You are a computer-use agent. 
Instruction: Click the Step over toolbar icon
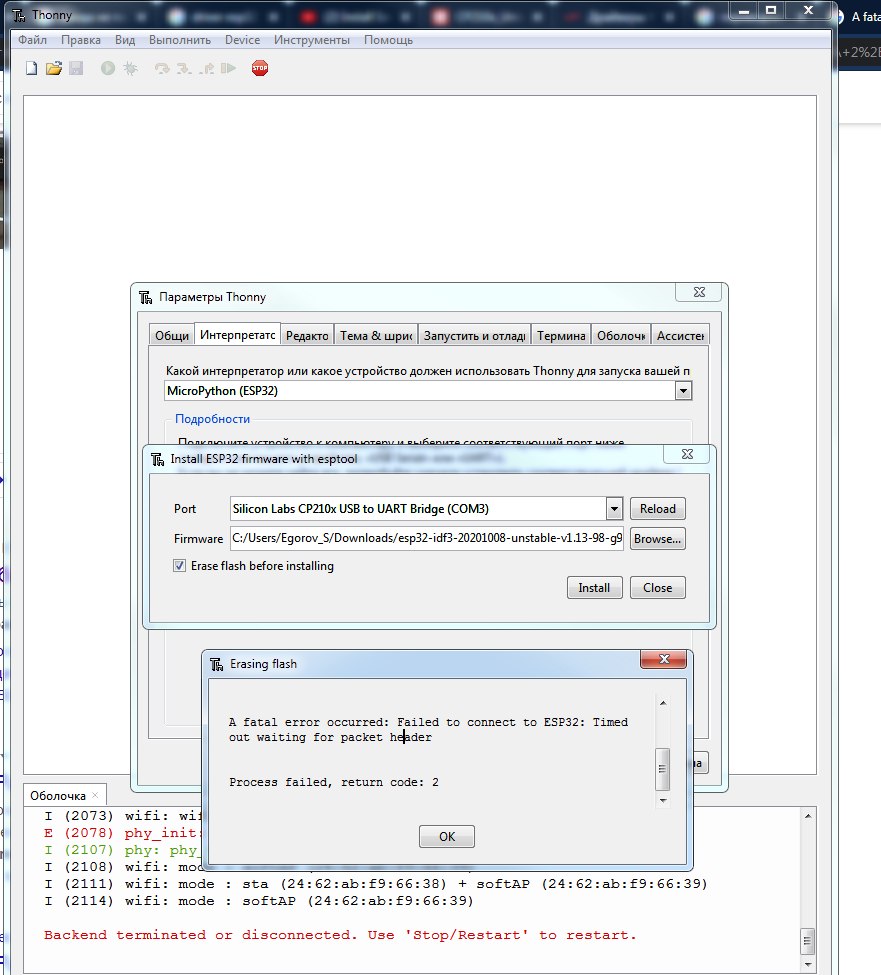(162, 68)
